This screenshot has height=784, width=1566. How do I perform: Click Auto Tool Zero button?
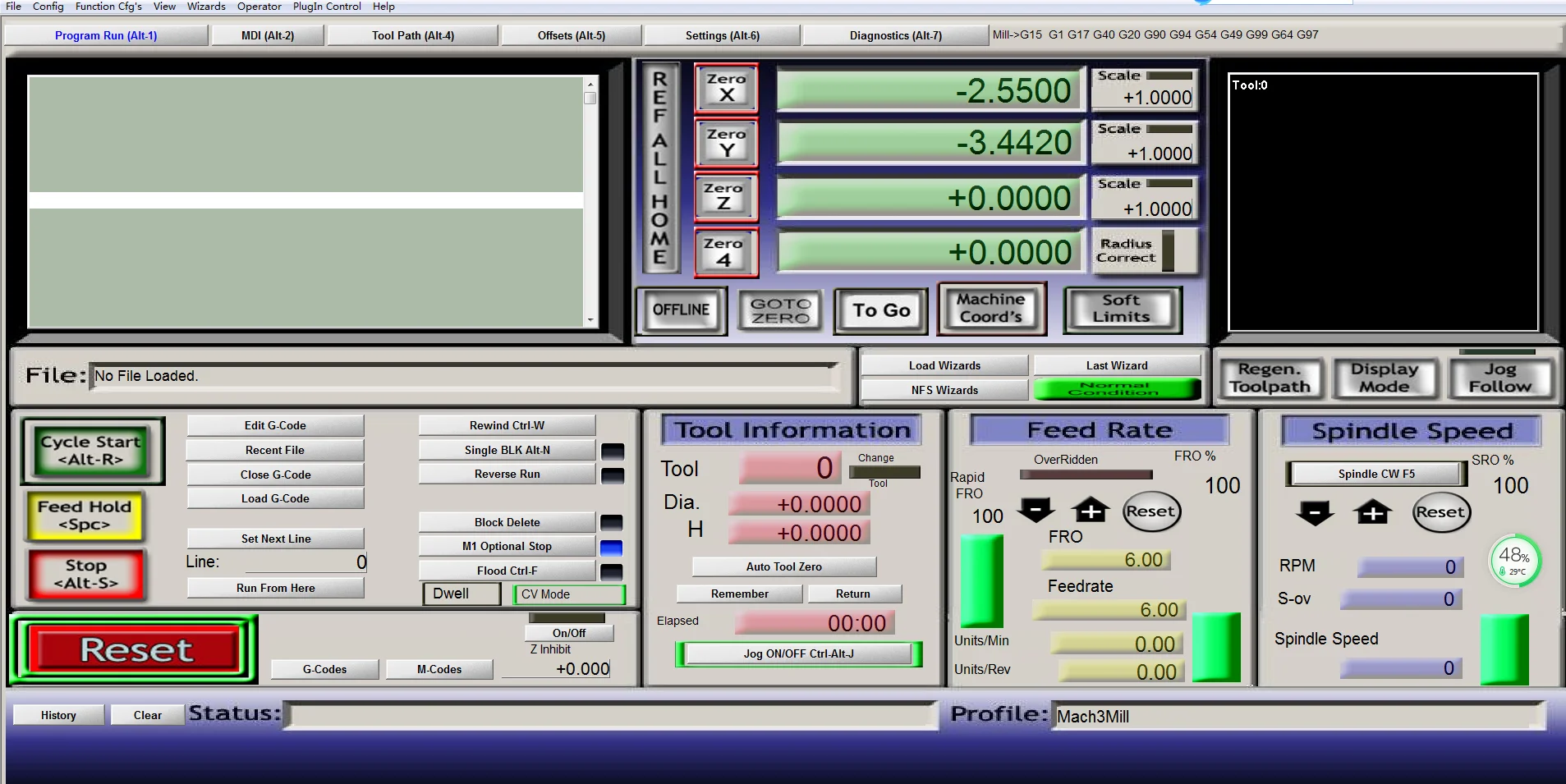coord(784,566)
